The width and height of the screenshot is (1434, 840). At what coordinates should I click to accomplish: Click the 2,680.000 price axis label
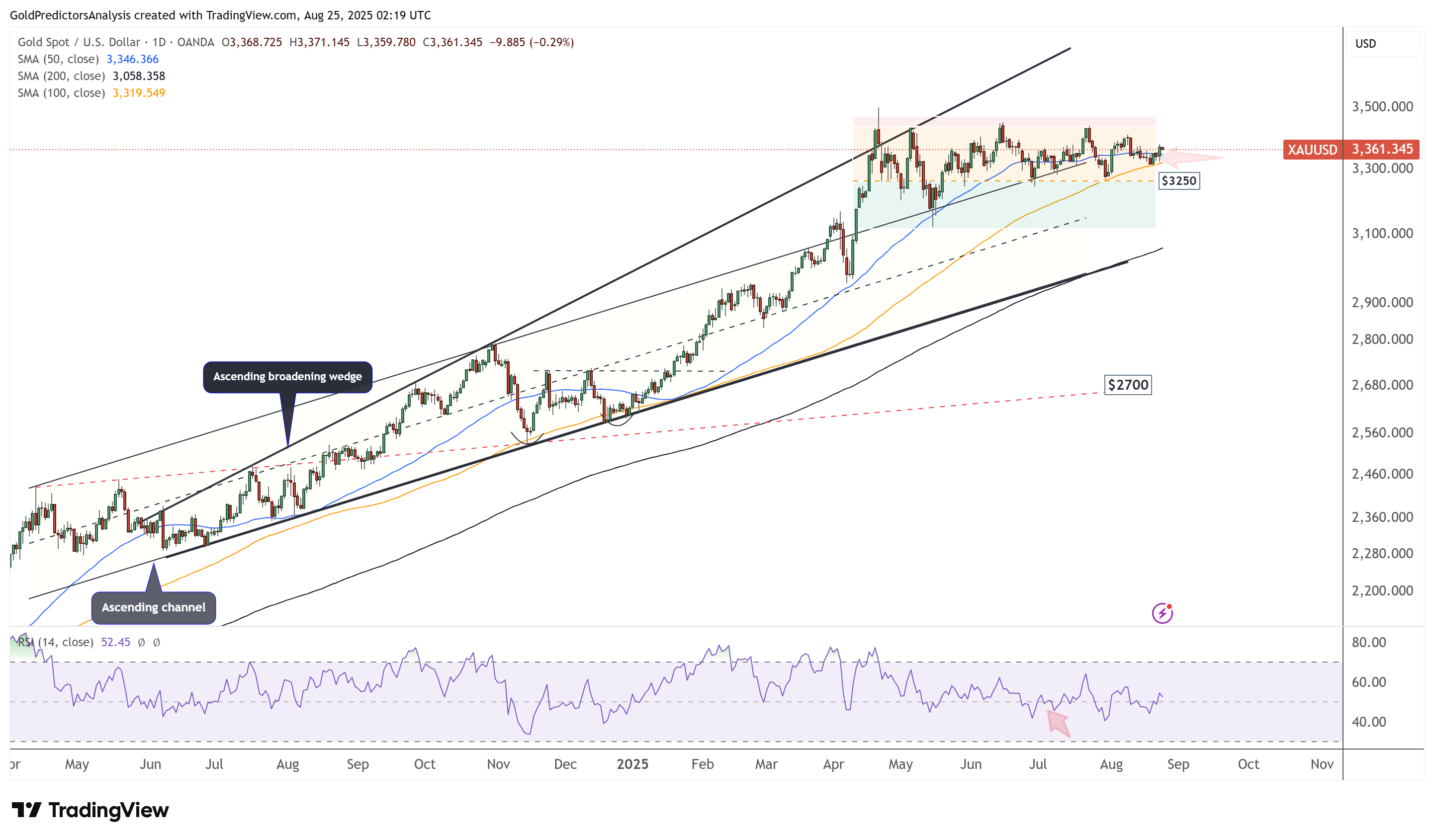(x=1382, y=385)
